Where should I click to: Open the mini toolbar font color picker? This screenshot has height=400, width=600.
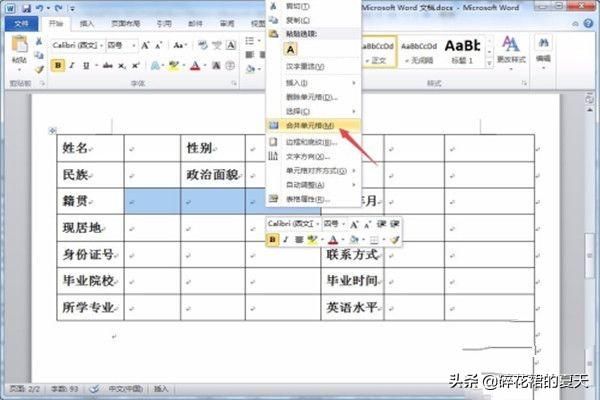tap(343, 240)
